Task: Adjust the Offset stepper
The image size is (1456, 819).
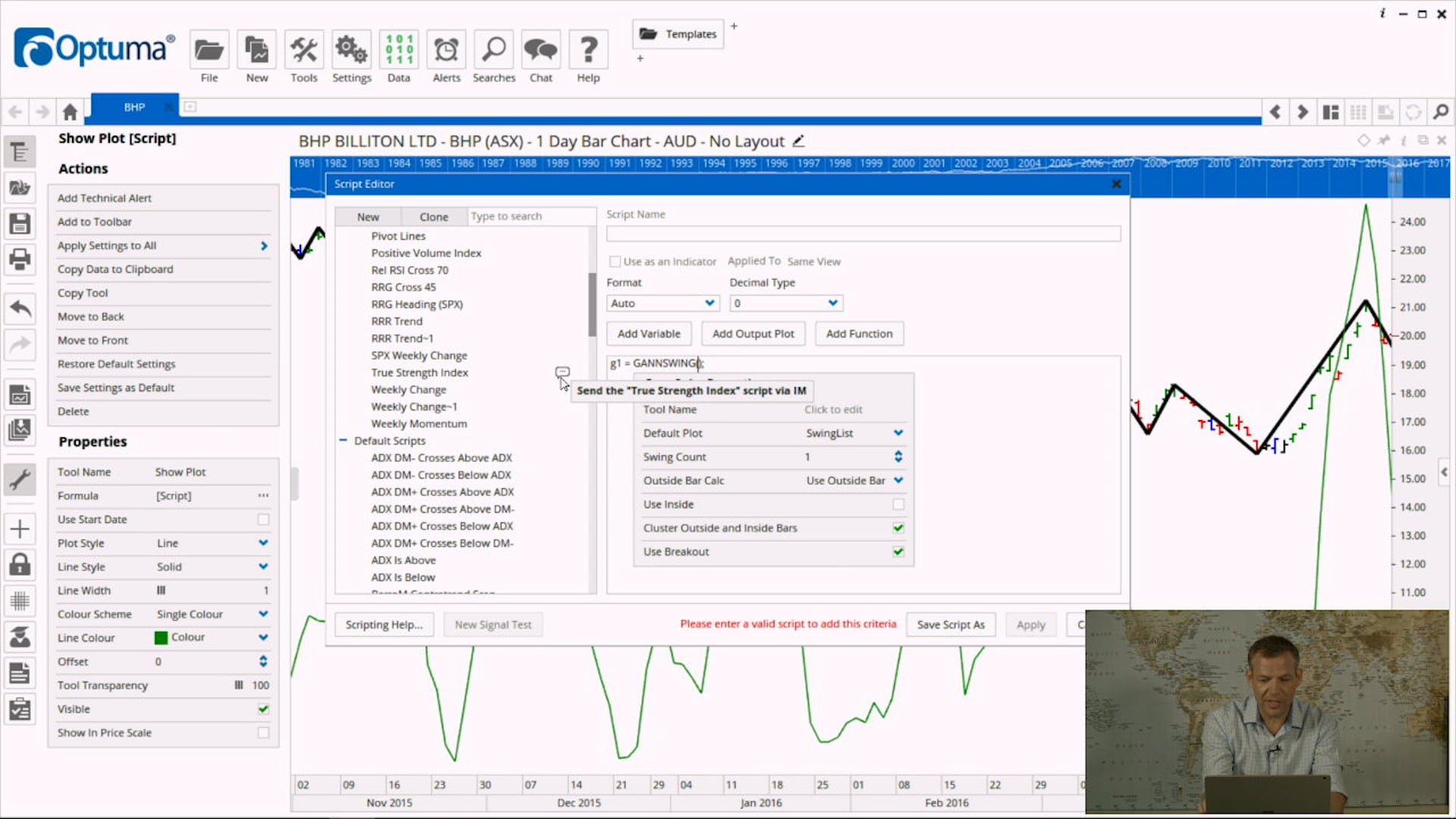Action: point(263,661)
